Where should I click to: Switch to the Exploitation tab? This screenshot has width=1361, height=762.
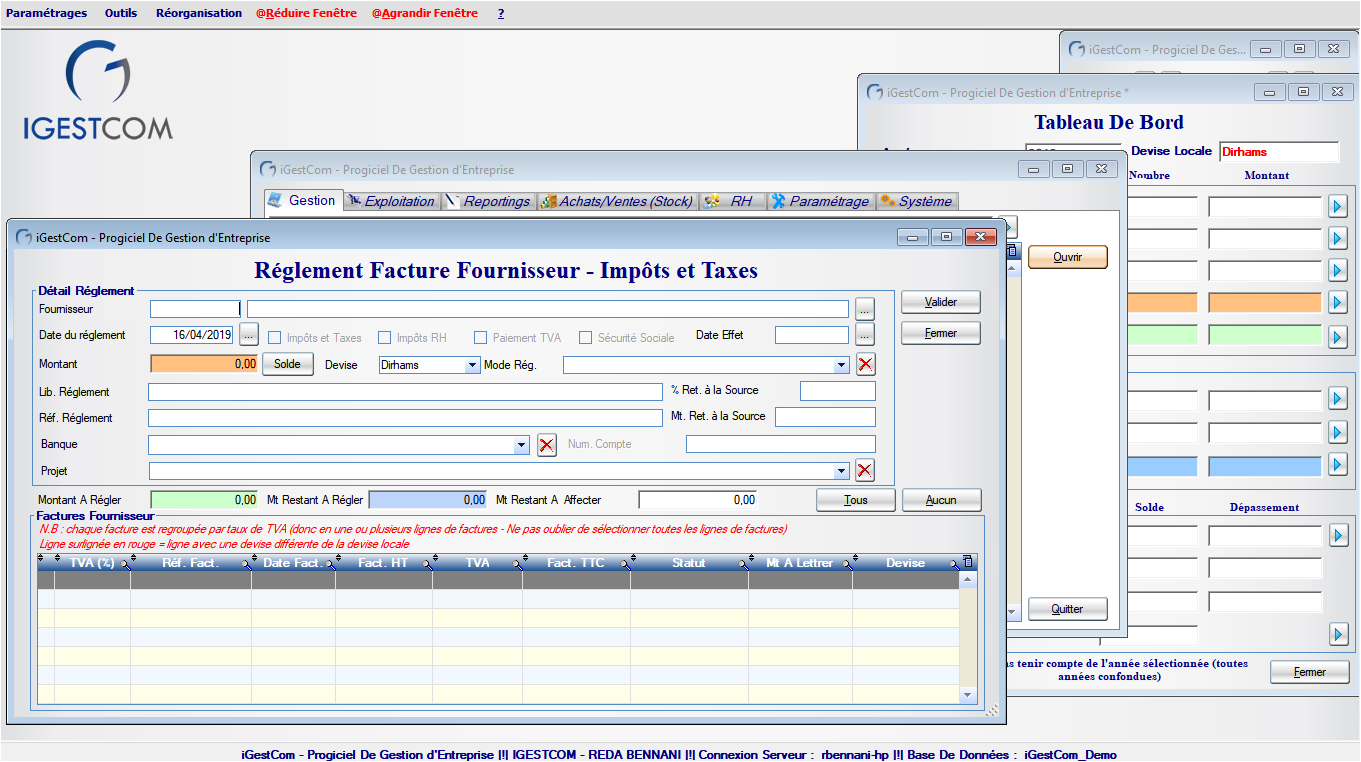pos(392,201)
